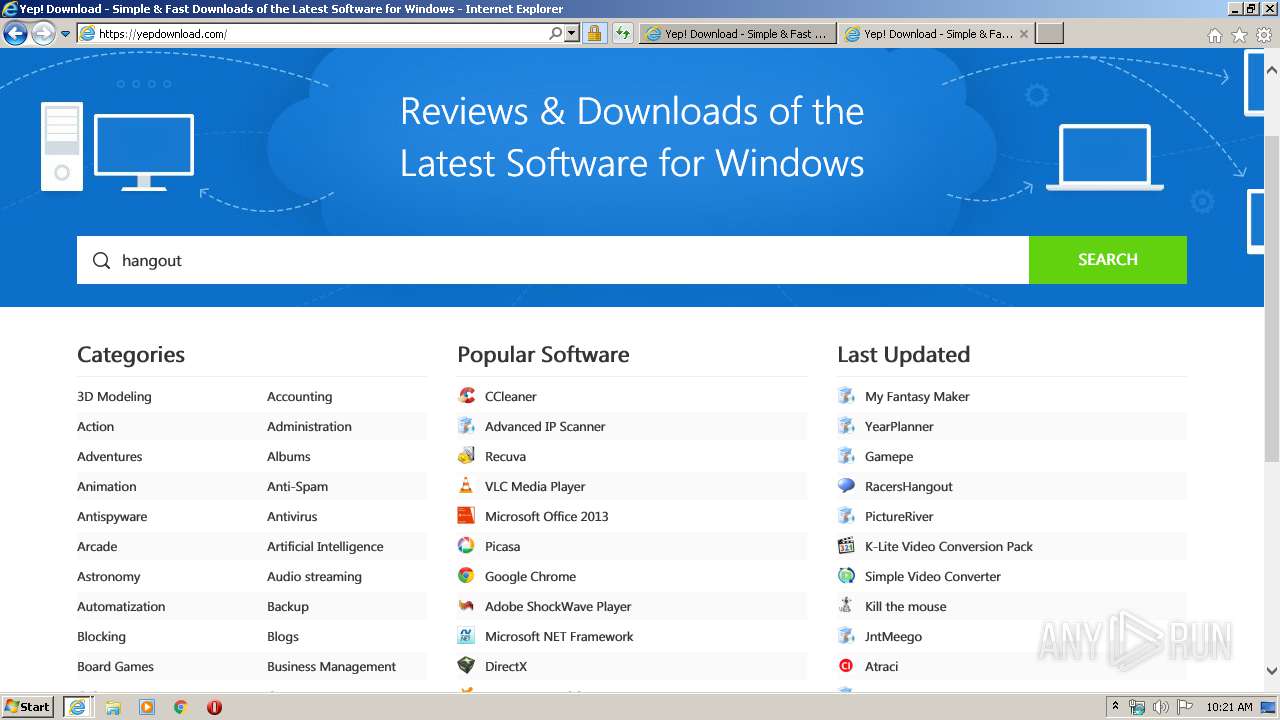Click the magnifier icon in site search box
This screenshot has height=720, width=1280.
click(x=101, y=260)
